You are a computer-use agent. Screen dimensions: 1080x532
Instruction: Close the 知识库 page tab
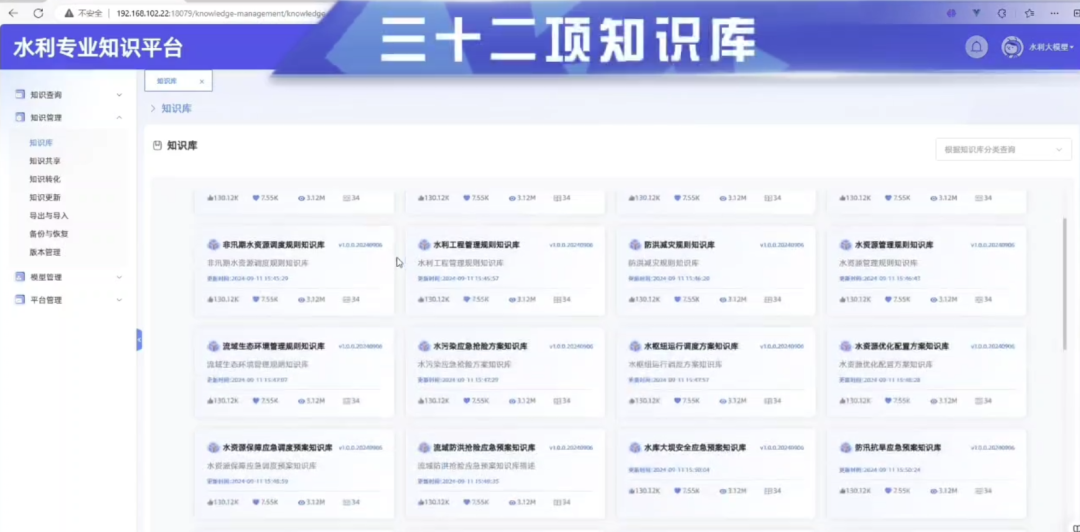pos(202,81)
